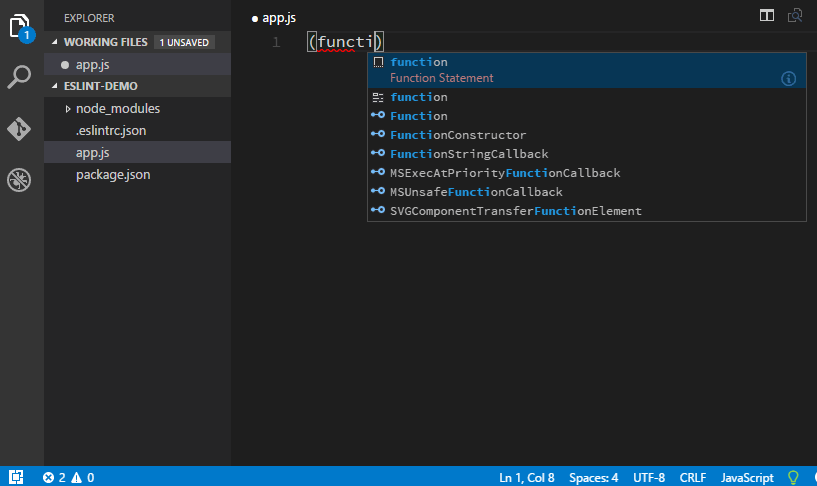Image resolution: width=817 pixels, height=486 pixels.
Task: Click the lightbulb feedback icon in status bar
Action: 793,477
